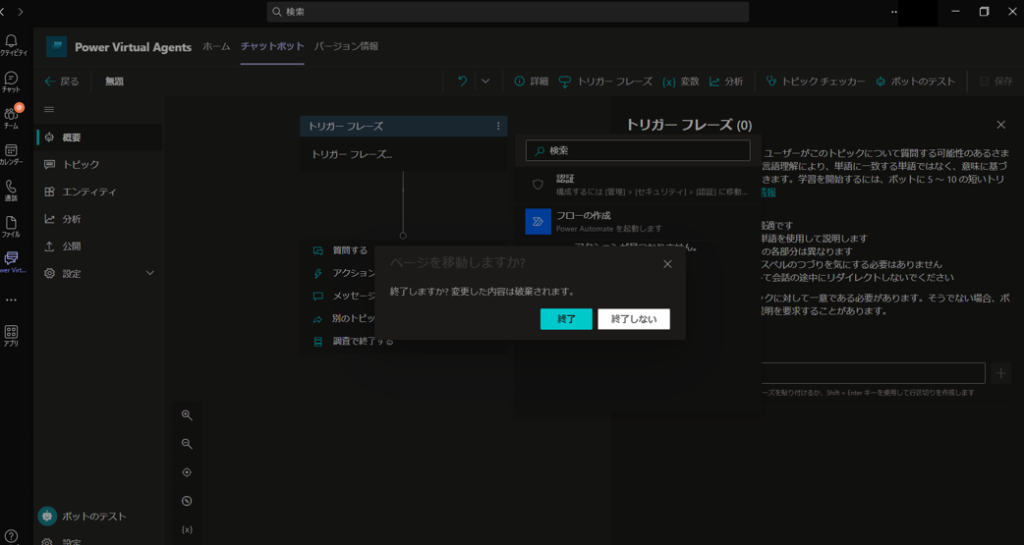Select フローの作成 Power Automate entry
This screenshot has height=545, width=1024.
(x=638, y=221)
